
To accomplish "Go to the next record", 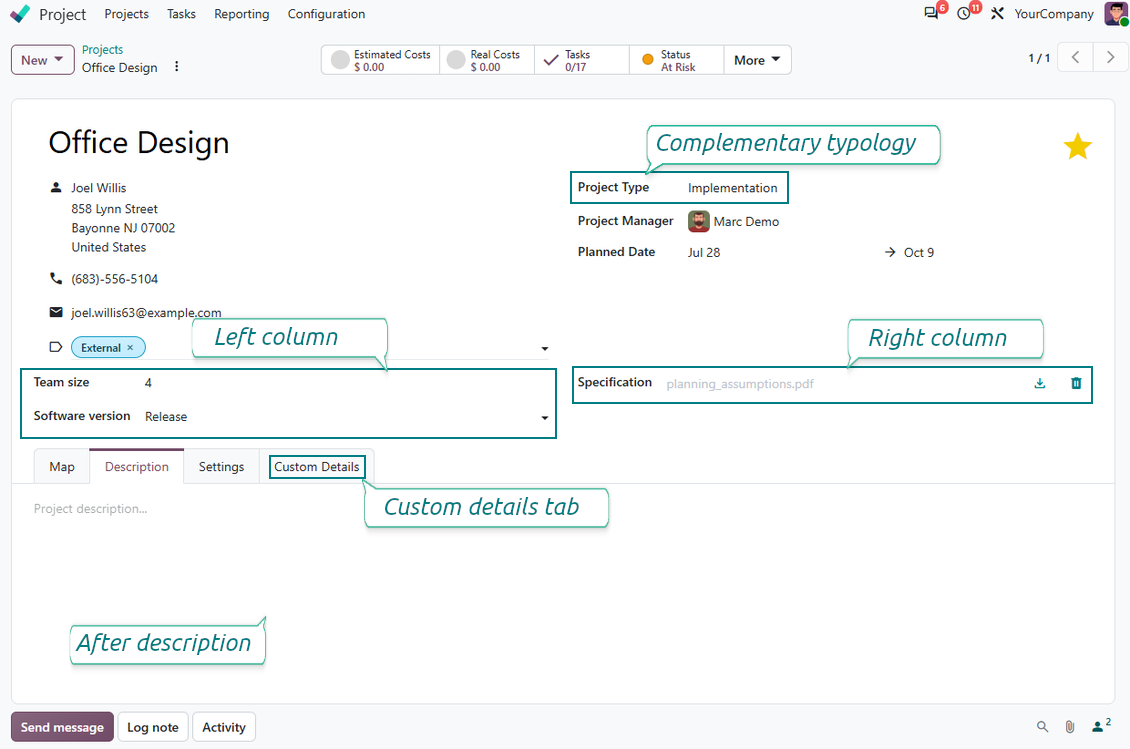I will tap(1111, 58).
